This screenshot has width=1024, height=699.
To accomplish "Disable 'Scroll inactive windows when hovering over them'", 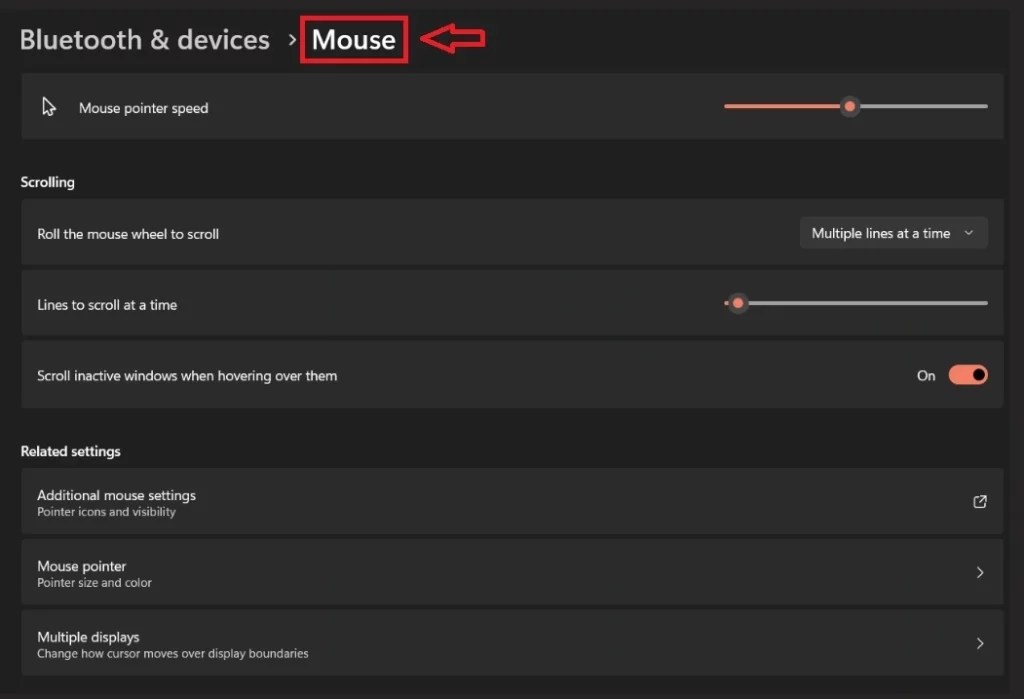I will [966, 374].
